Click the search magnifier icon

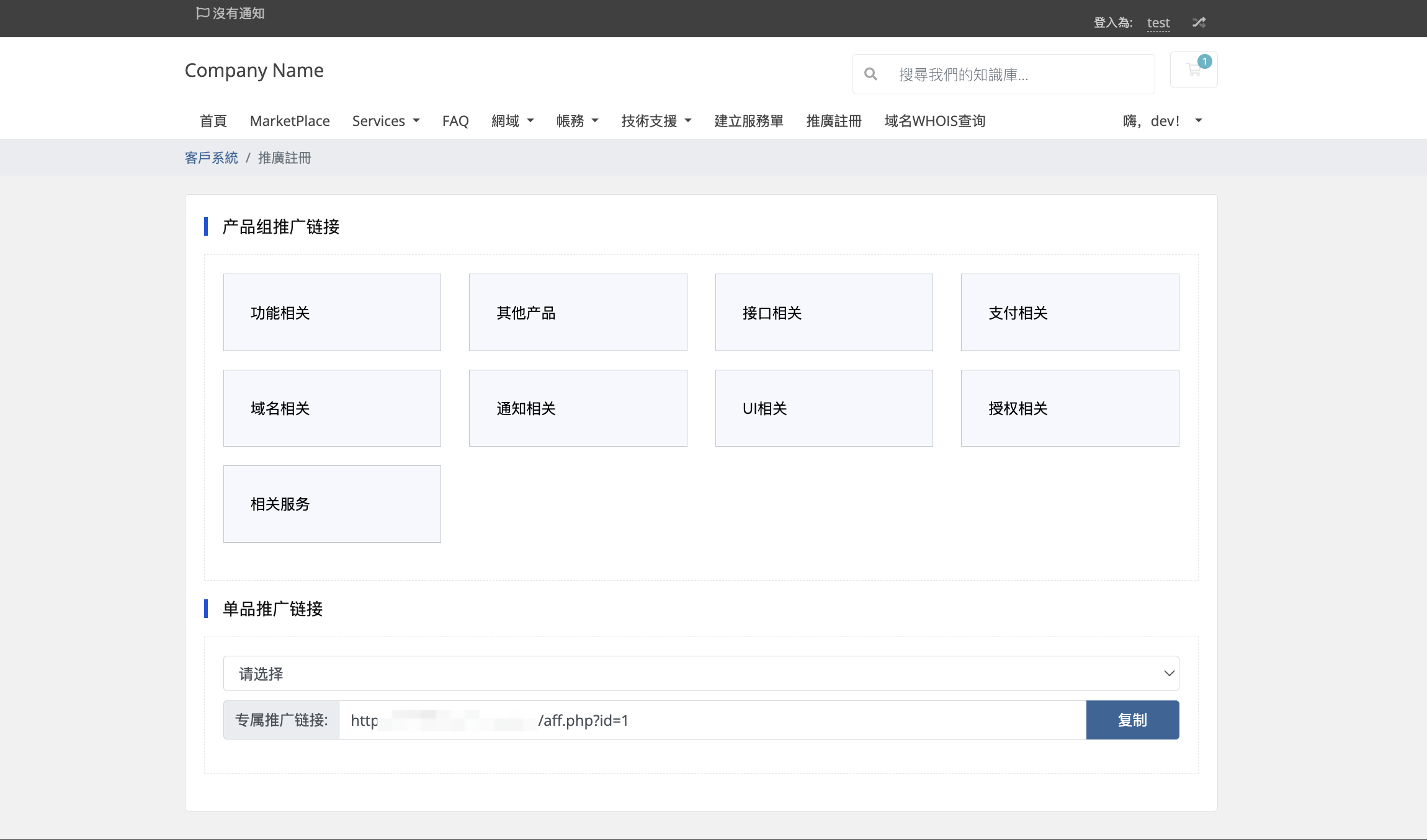870,74
